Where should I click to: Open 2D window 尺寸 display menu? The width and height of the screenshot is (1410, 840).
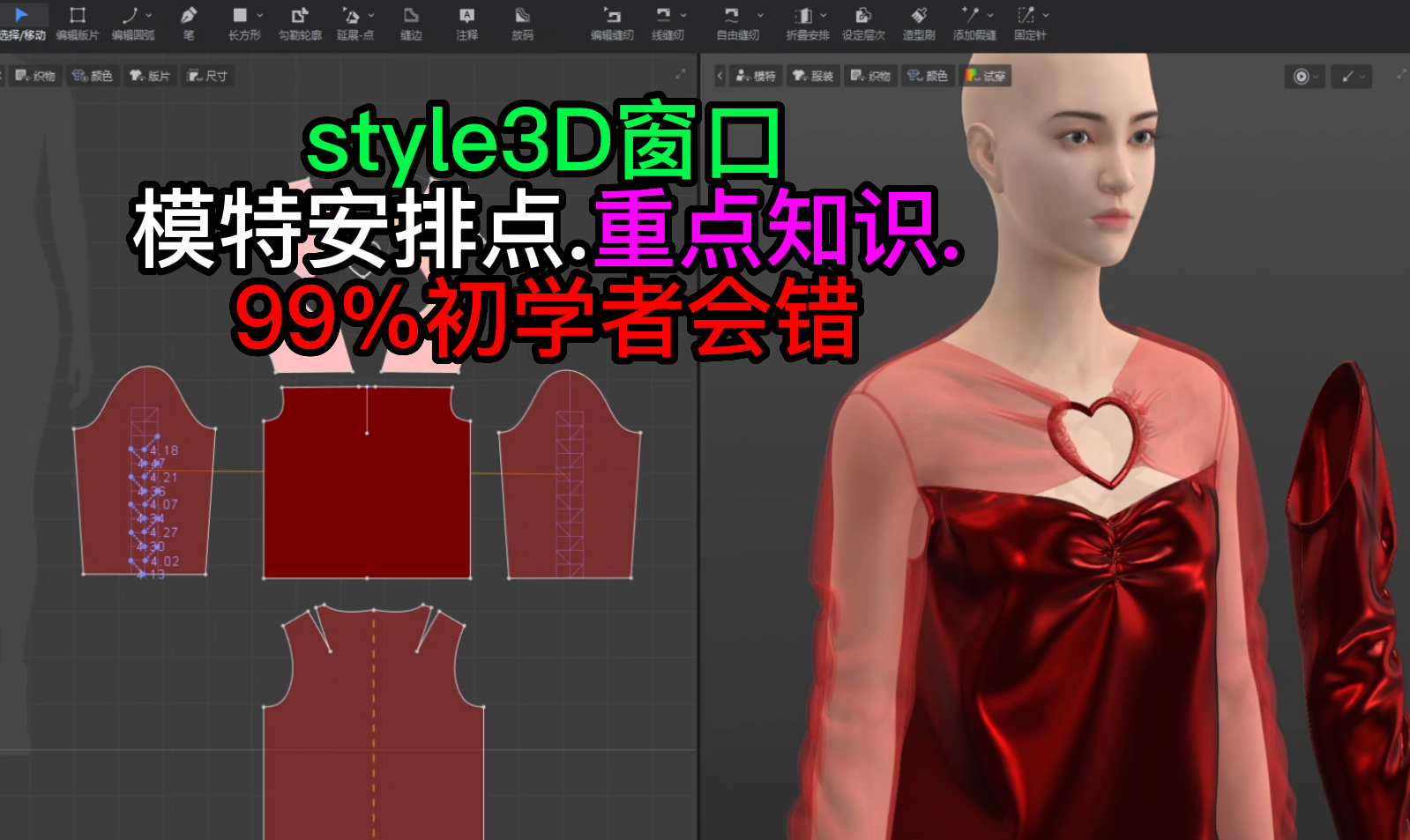coord(207,76)
